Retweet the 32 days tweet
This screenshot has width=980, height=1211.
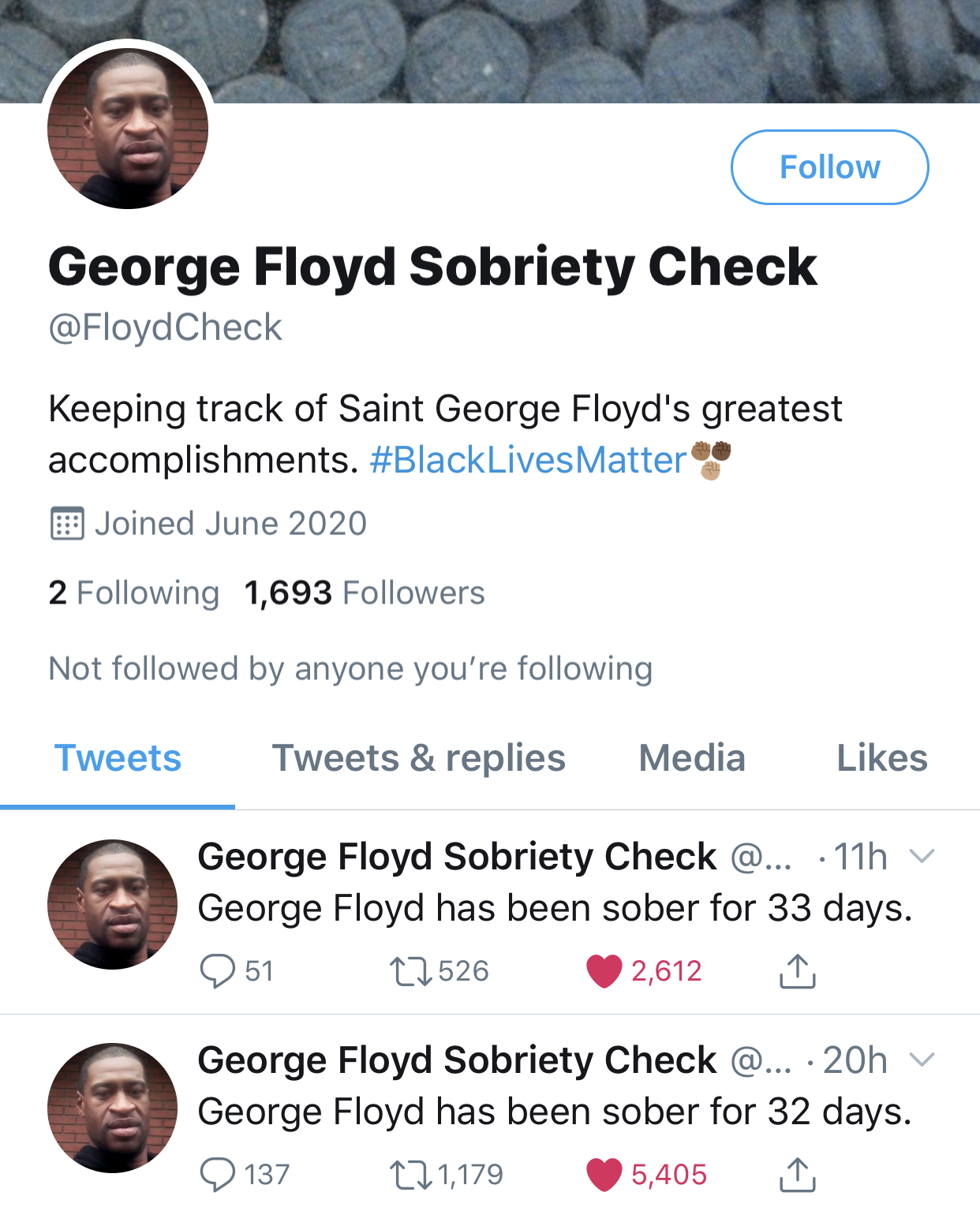[410, 1175]
